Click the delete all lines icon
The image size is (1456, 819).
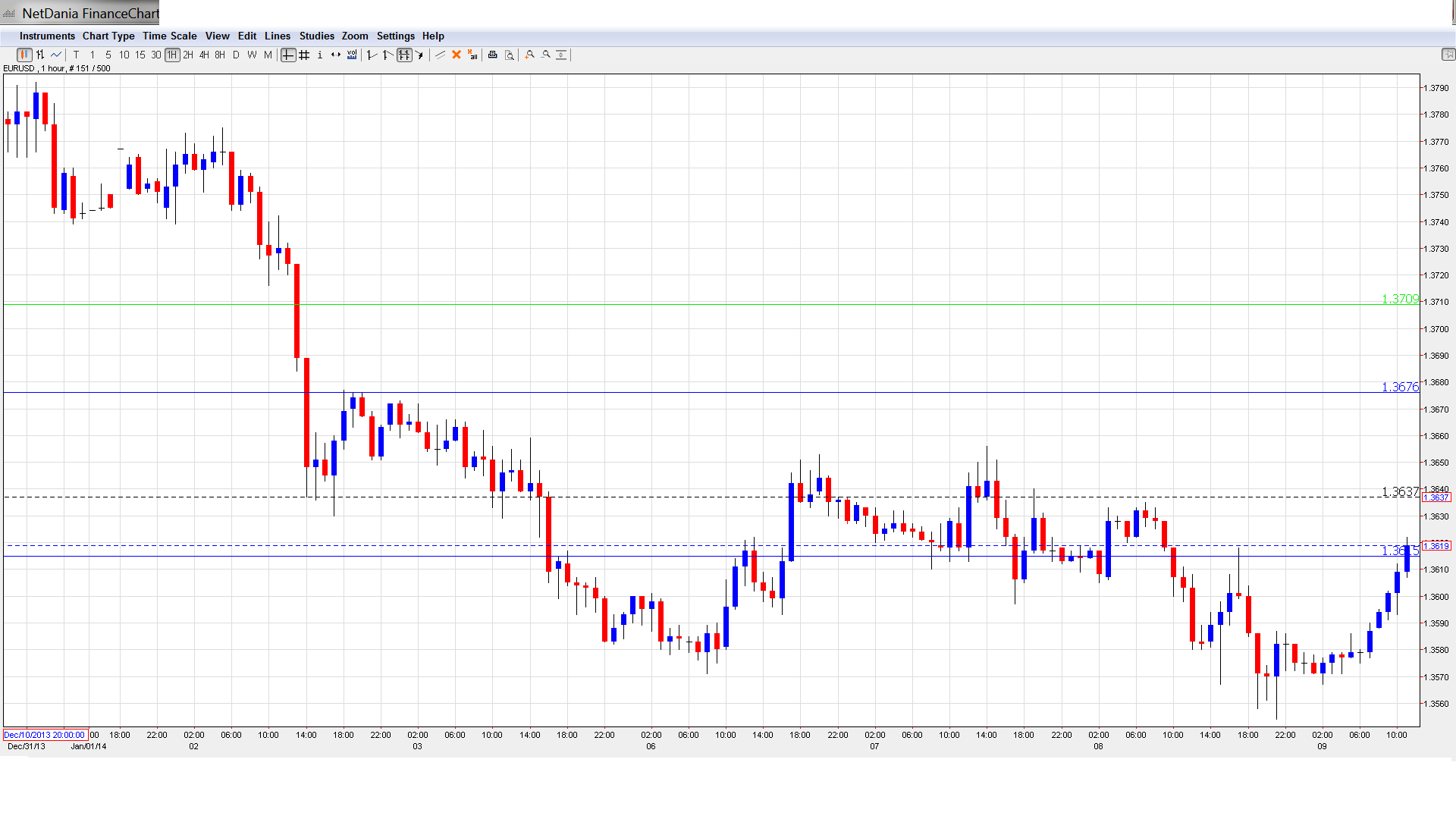coord(472,55)
